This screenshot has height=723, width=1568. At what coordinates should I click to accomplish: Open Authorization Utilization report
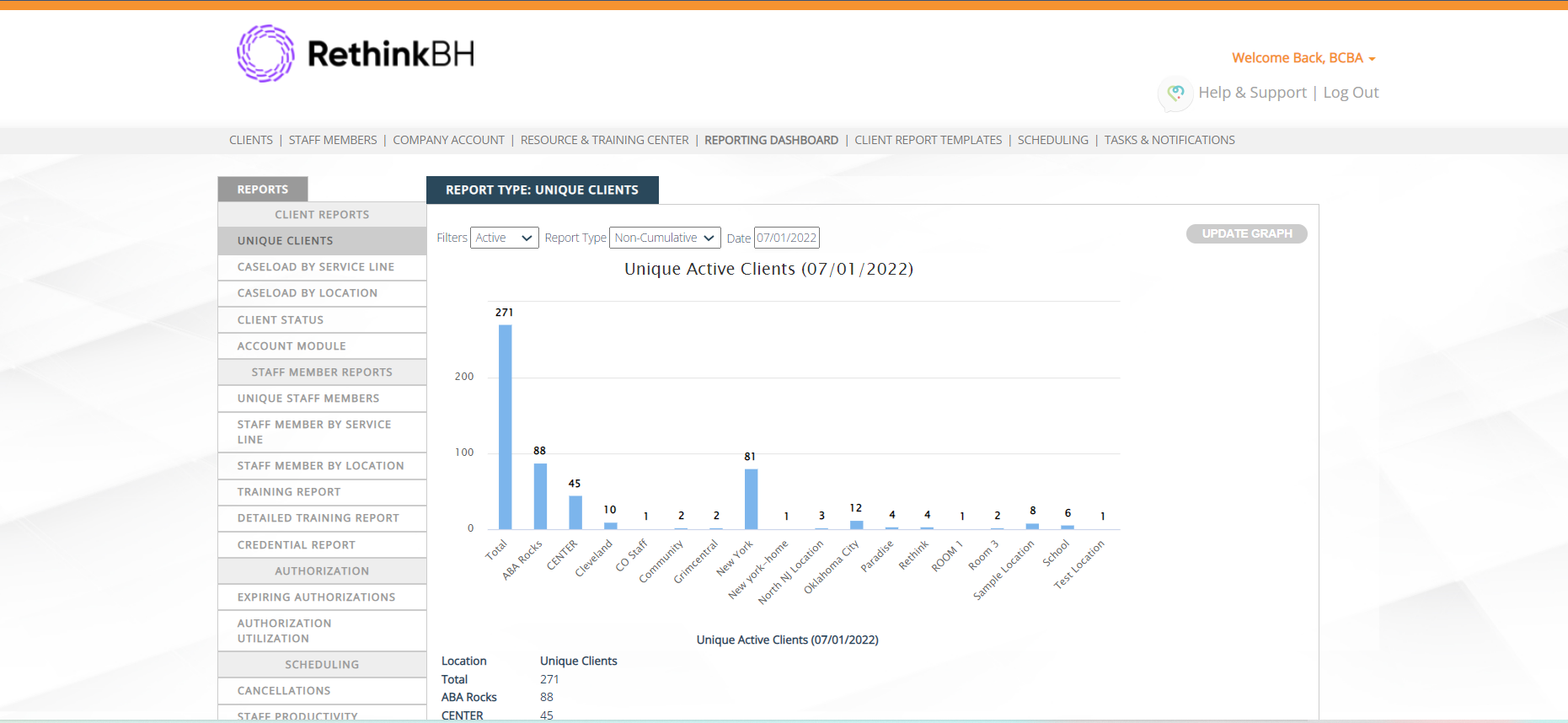(322, 631)
